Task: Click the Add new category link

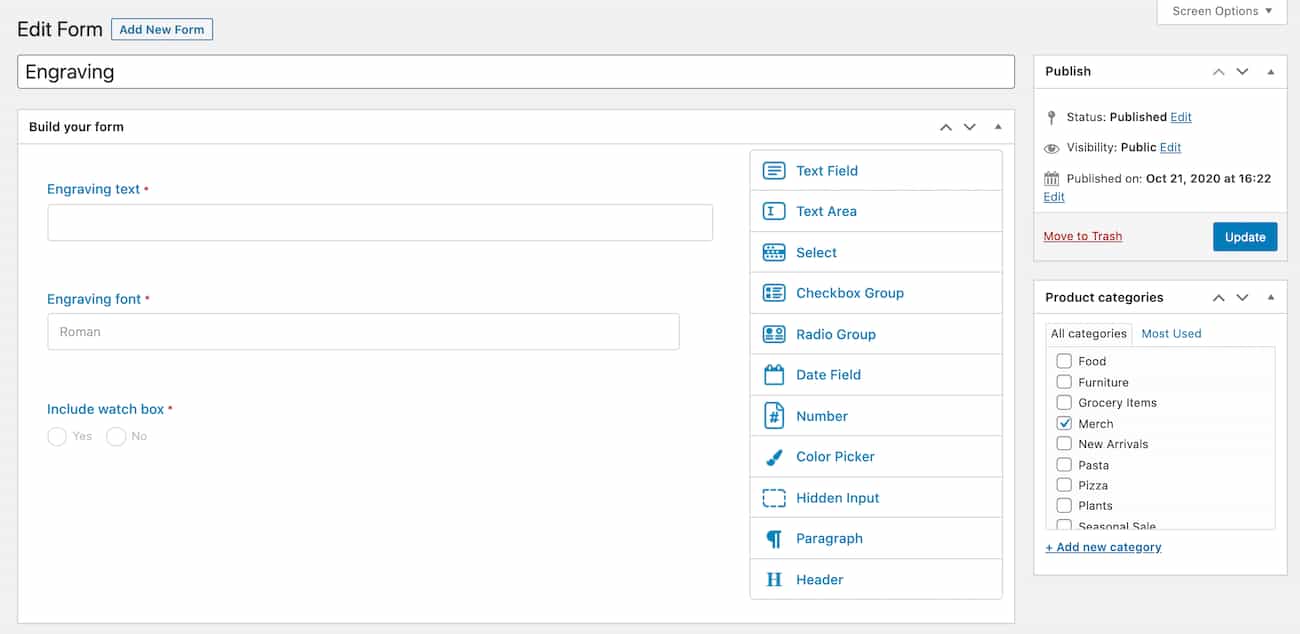Action: click(1103, 547)
